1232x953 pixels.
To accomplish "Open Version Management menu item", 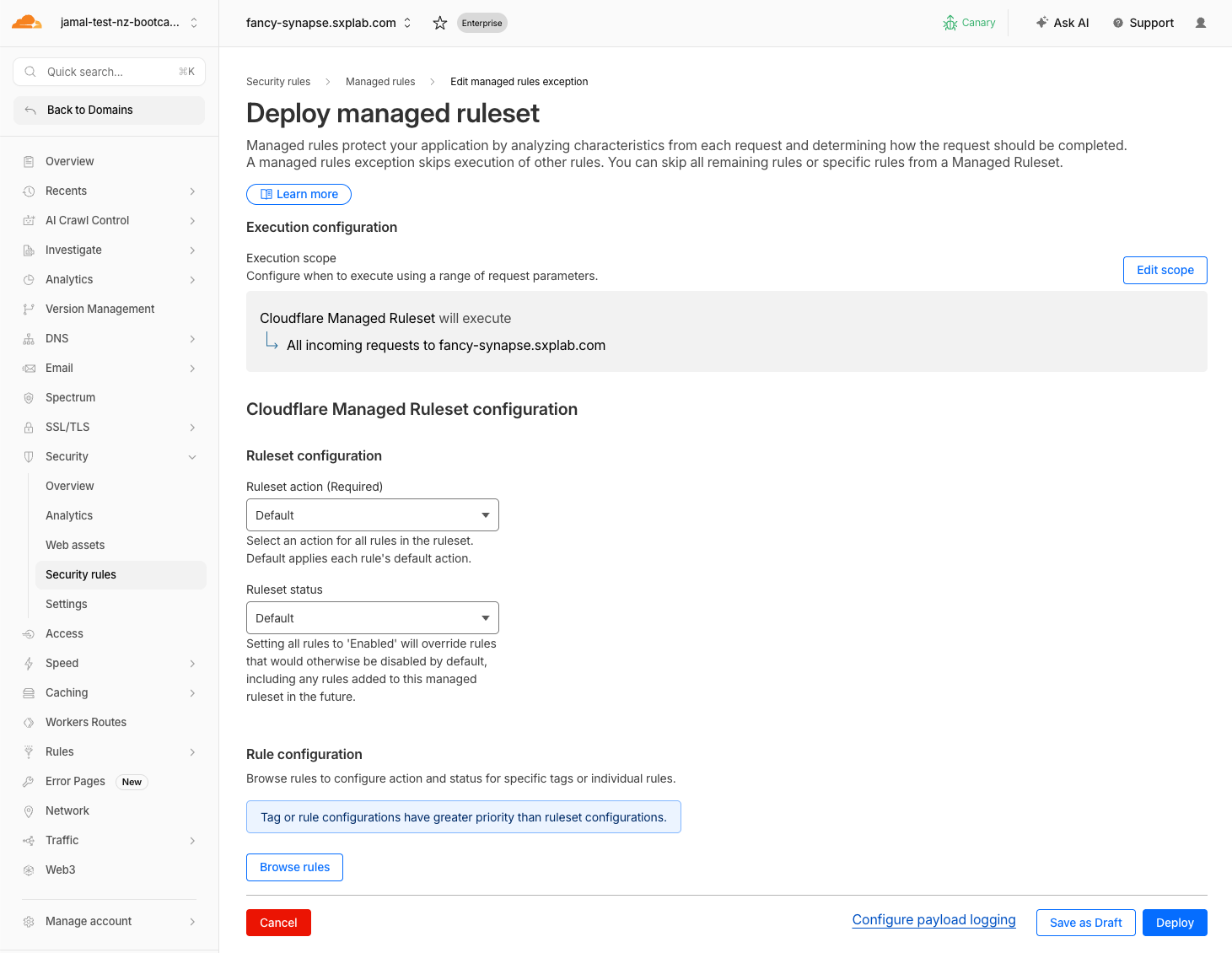I will tap(110, 309).
